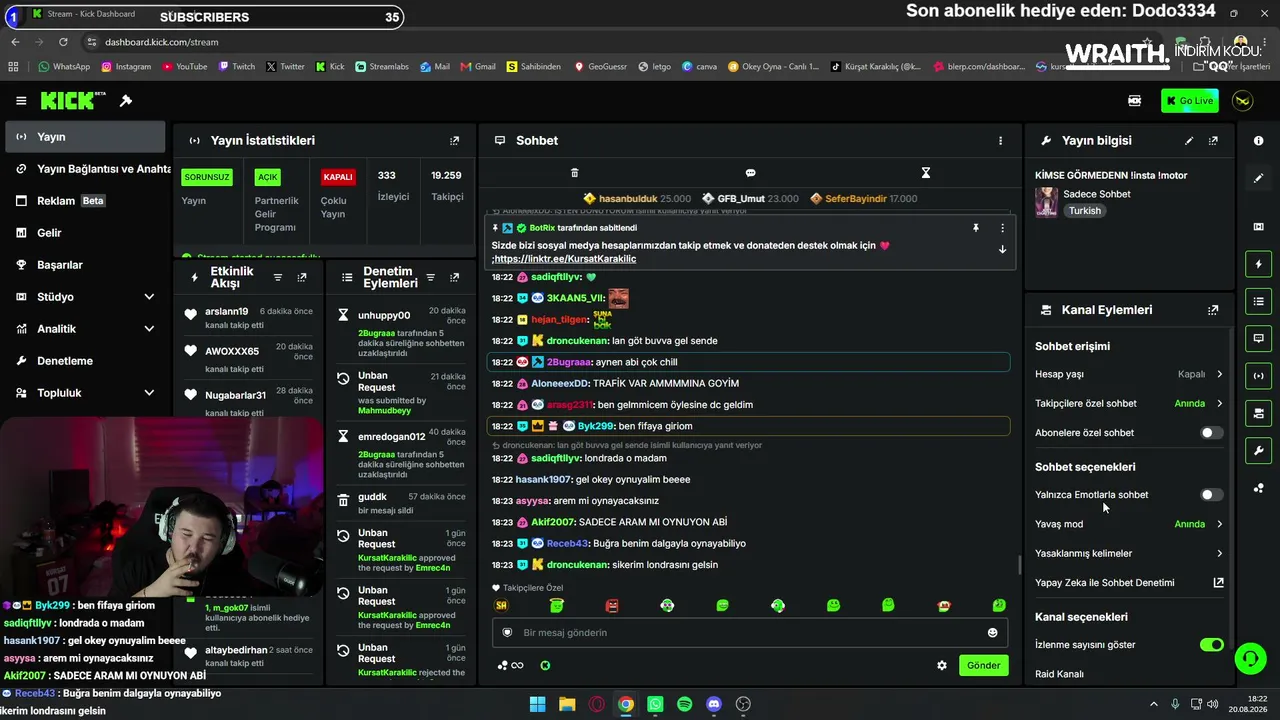Click the lightning bolt icon in the right sidebar
1280x720 pixels.
[x=1258, y=264]
